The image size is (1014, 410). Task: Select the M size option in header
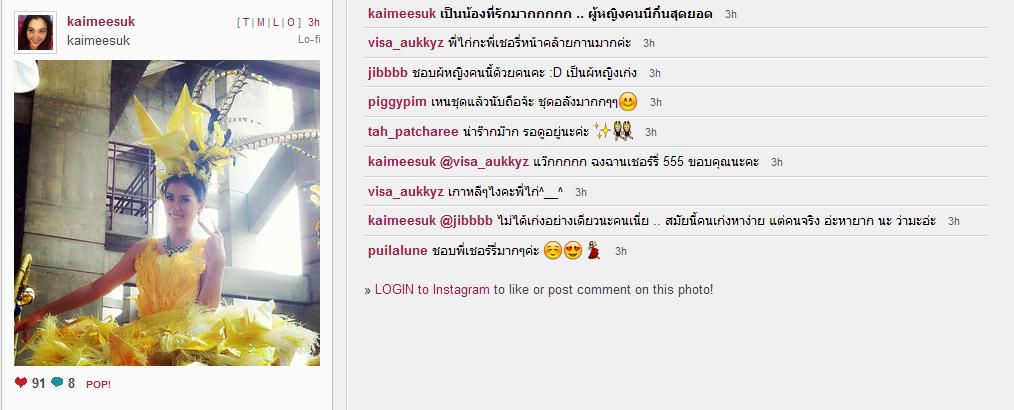point(261,23)
